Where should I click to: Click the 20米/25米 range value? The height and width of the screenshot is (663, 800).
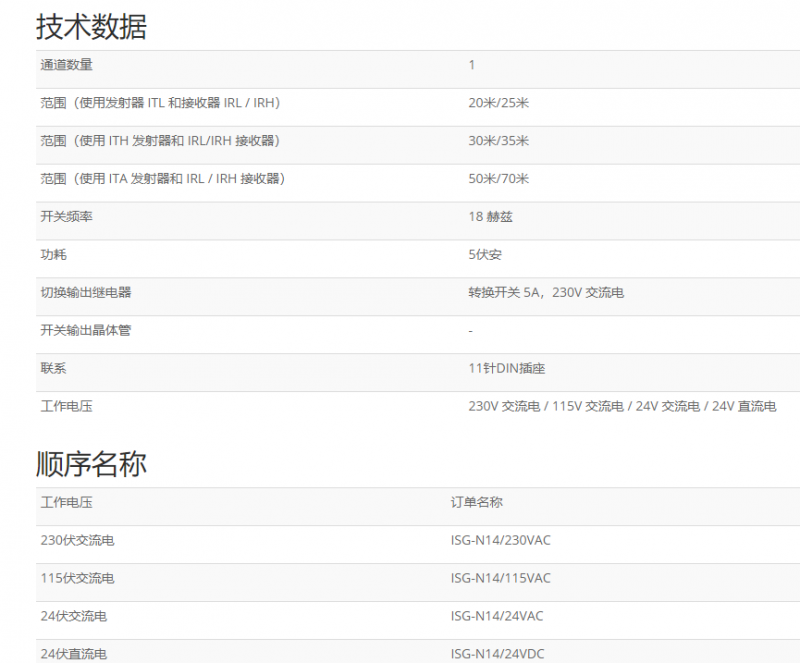498,103
